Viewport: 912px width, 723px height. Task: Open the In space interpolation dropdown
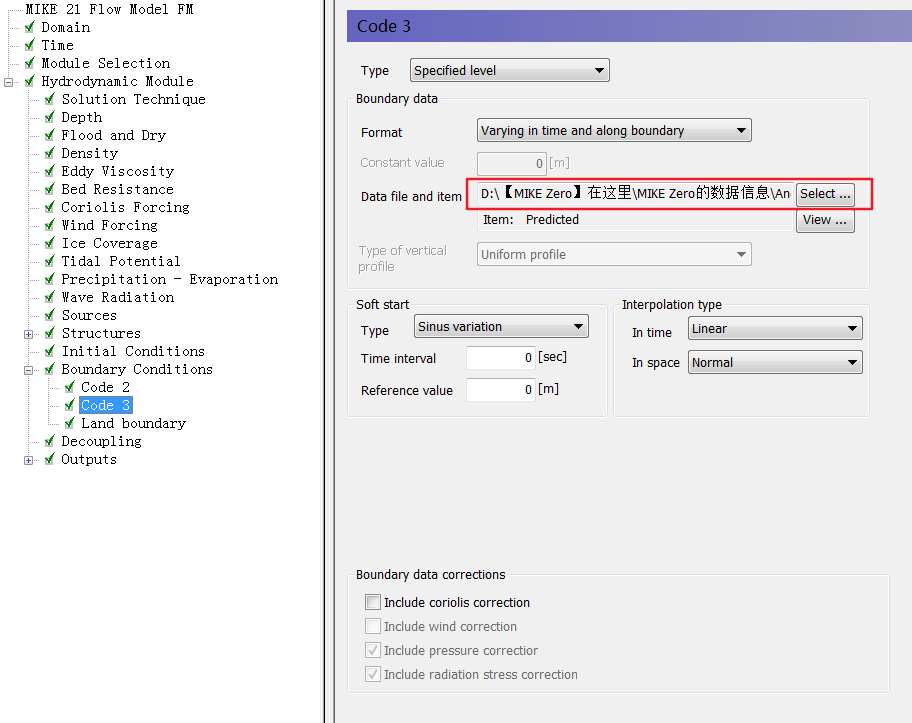(x=775, y=362)
